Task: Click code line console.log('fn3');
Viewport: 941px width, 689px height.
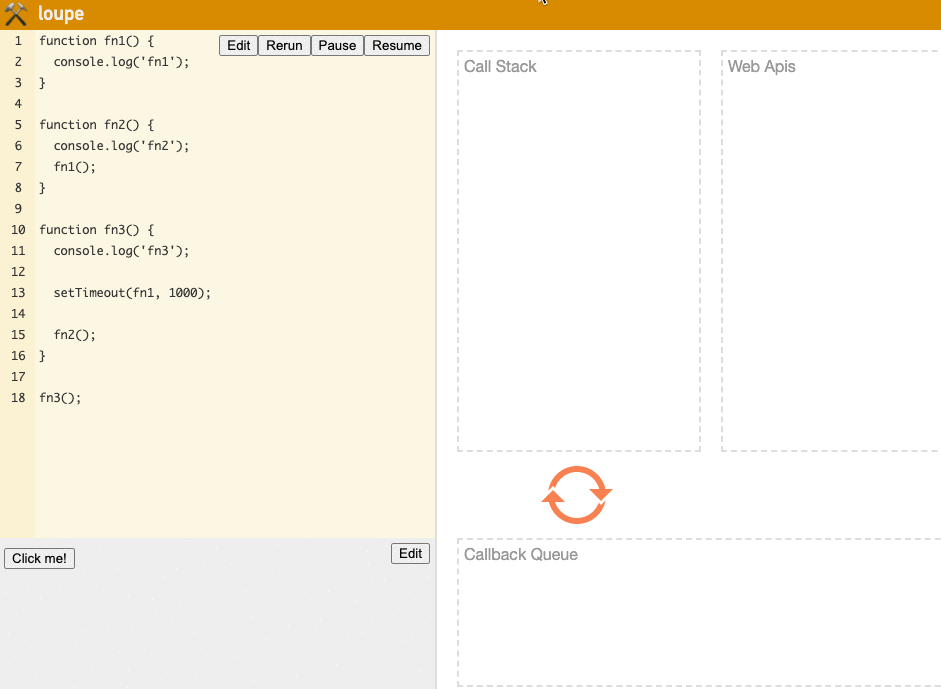Action: 121,251
